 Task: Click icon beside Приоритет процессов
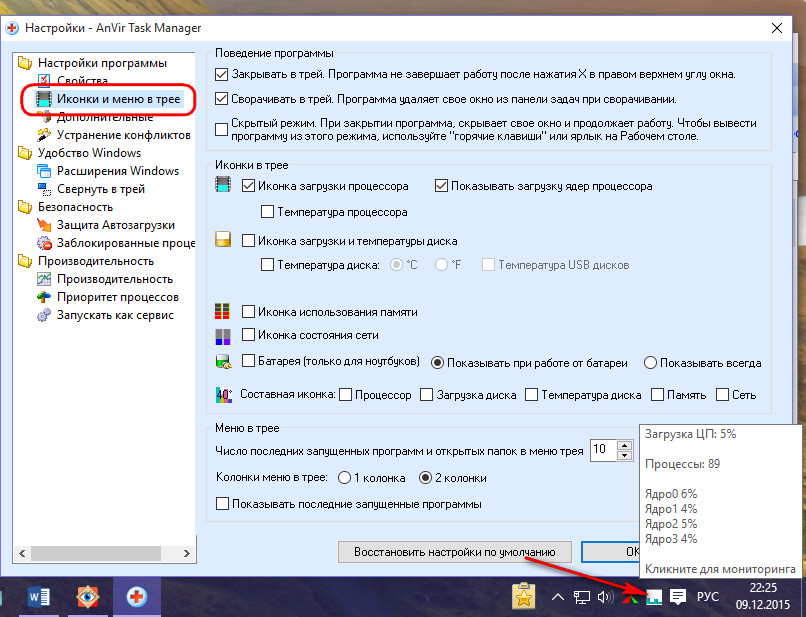coord(44,297)
